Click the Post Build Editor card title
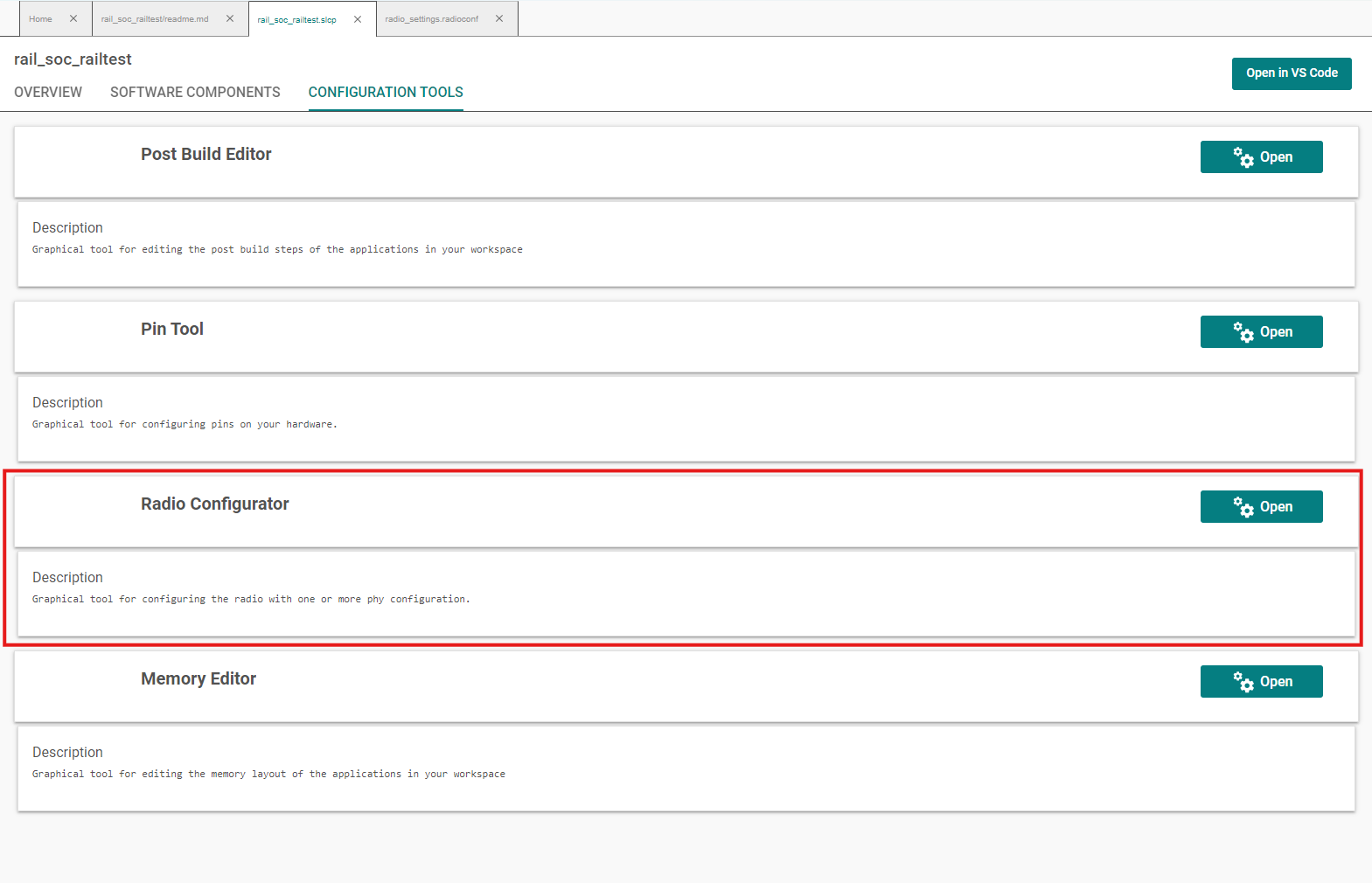 (206, 155)
